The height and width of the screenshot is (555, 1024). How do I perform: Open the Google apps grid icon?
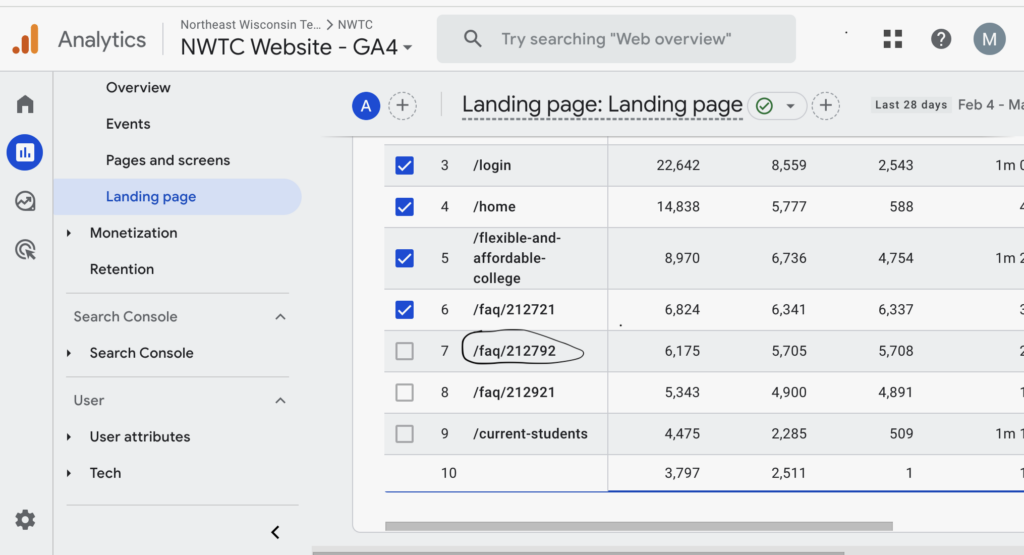click(892, 39)
